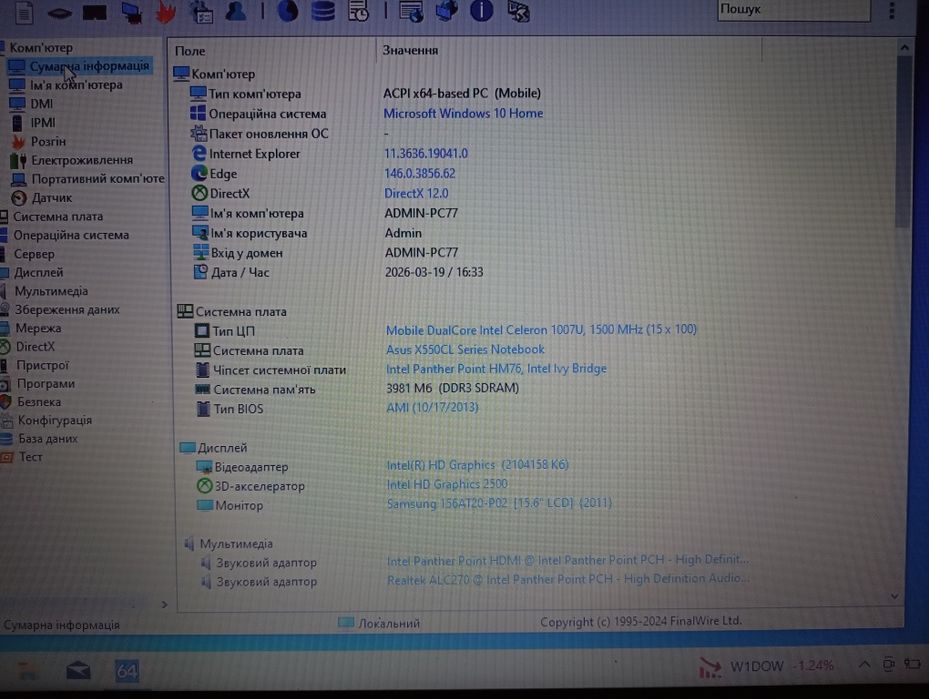The height and width of the screenshot is (699, 929).
Task: Open DirectX category in left tree
Action: click(35, 347)
